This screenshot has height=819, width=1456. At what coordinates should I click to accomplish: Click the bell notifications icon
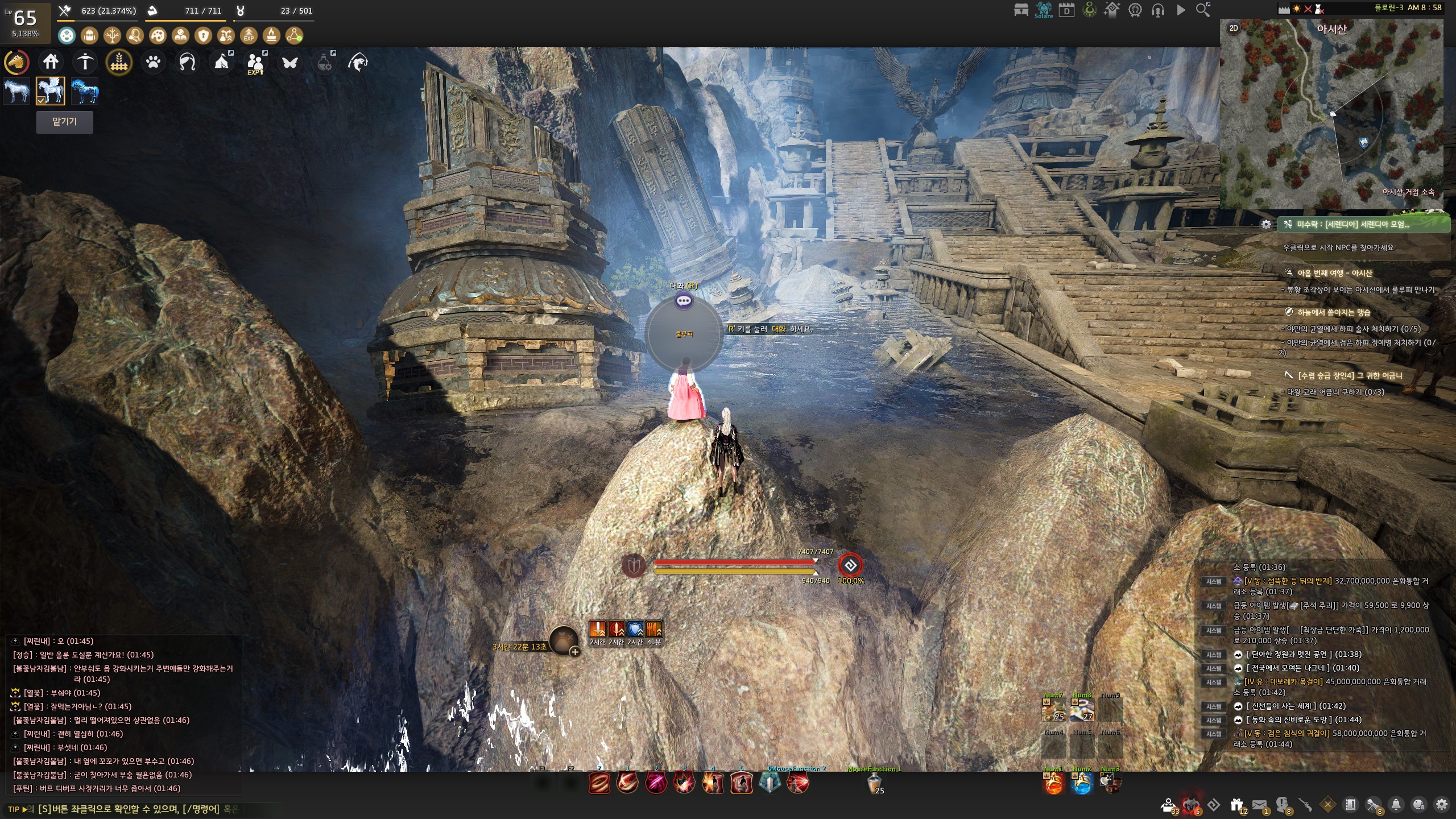click(x=1396, y=805)
